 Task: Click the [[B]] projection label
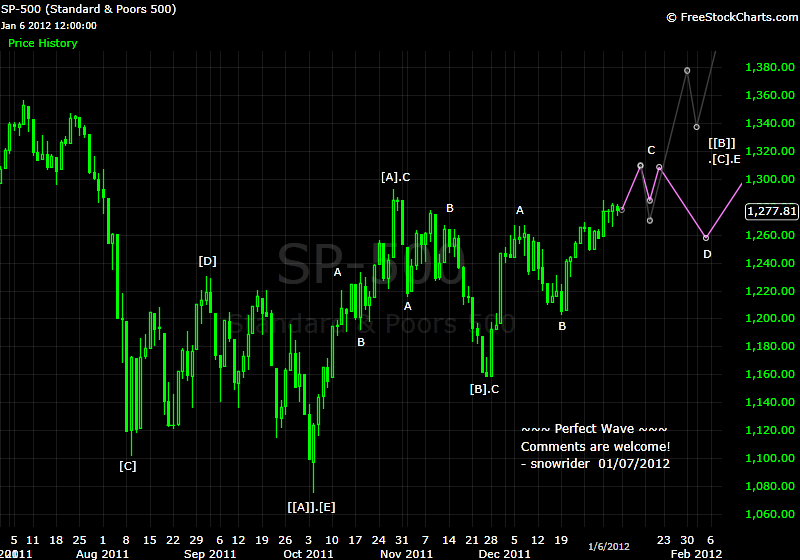pyautogui.click(x=722, y=143)
